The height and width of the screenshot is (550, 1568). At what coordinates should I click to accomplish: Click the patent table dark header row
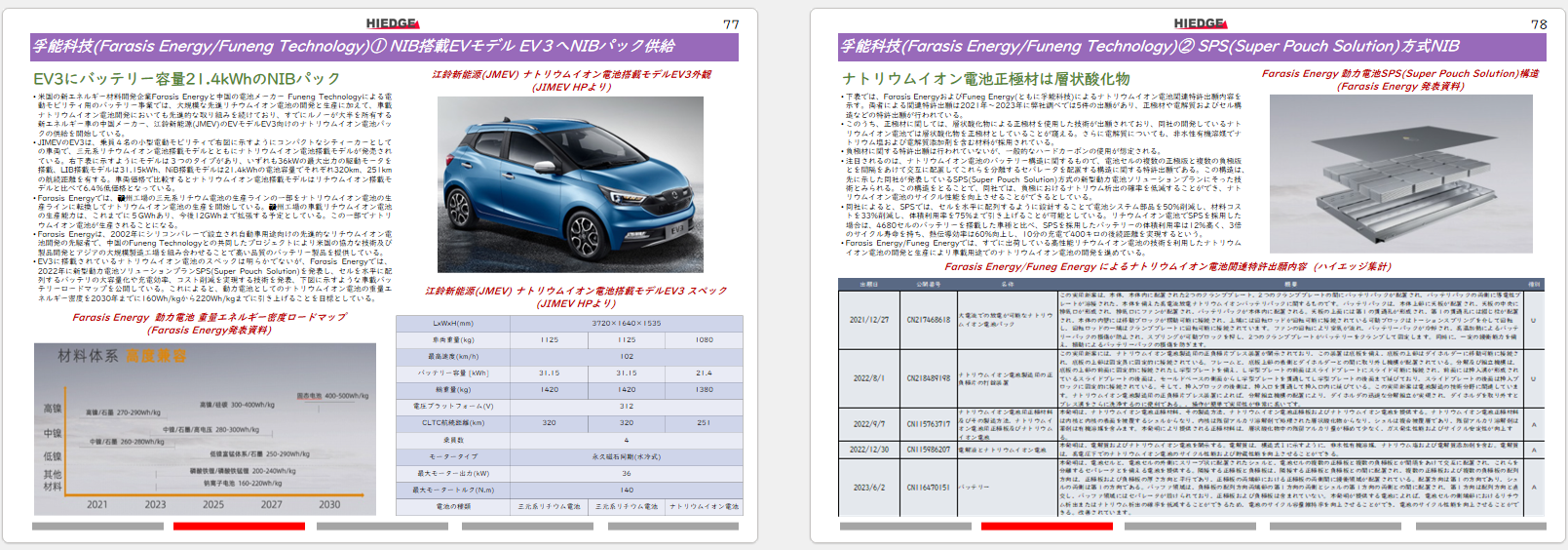1191,285
